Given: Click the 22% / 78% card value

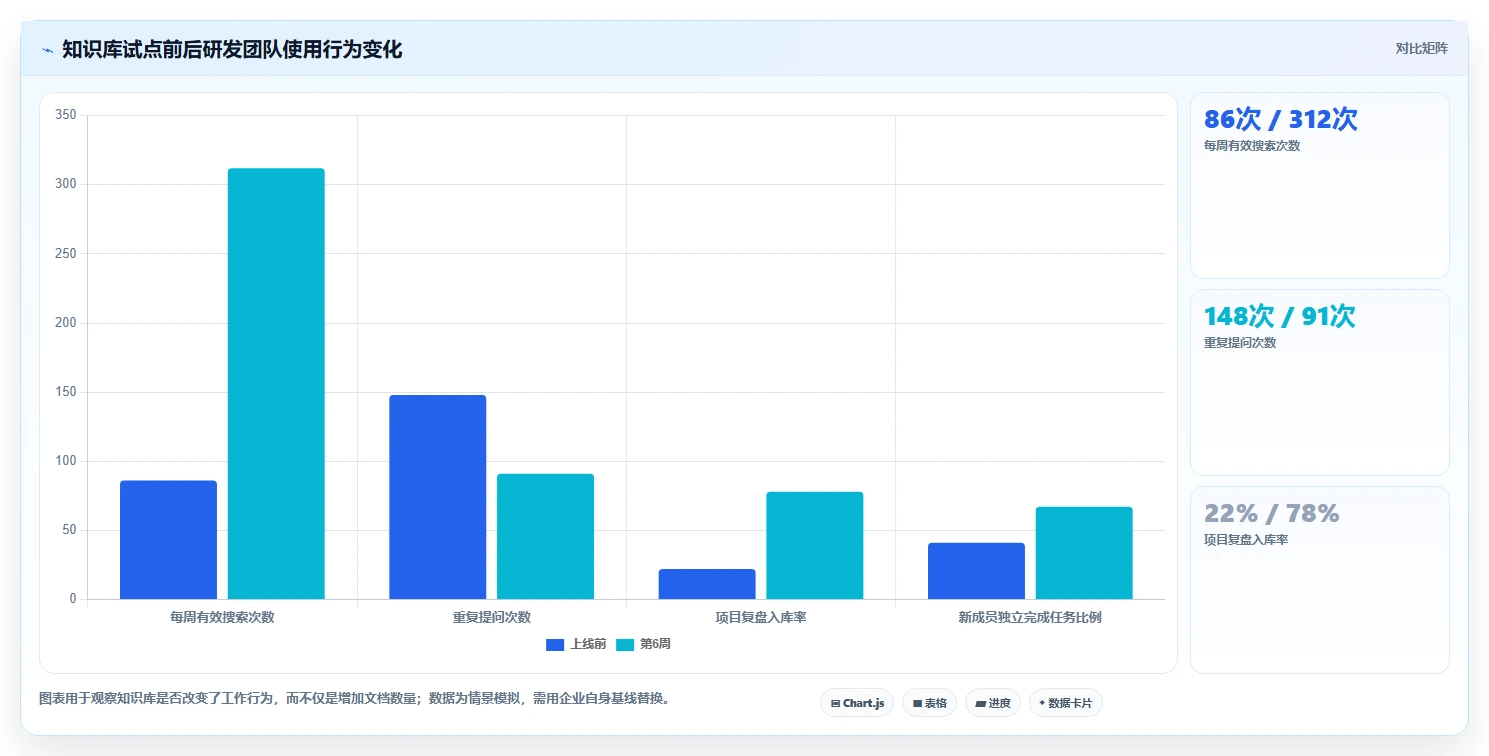Looking at the screenshot, I should point(1272,514).
